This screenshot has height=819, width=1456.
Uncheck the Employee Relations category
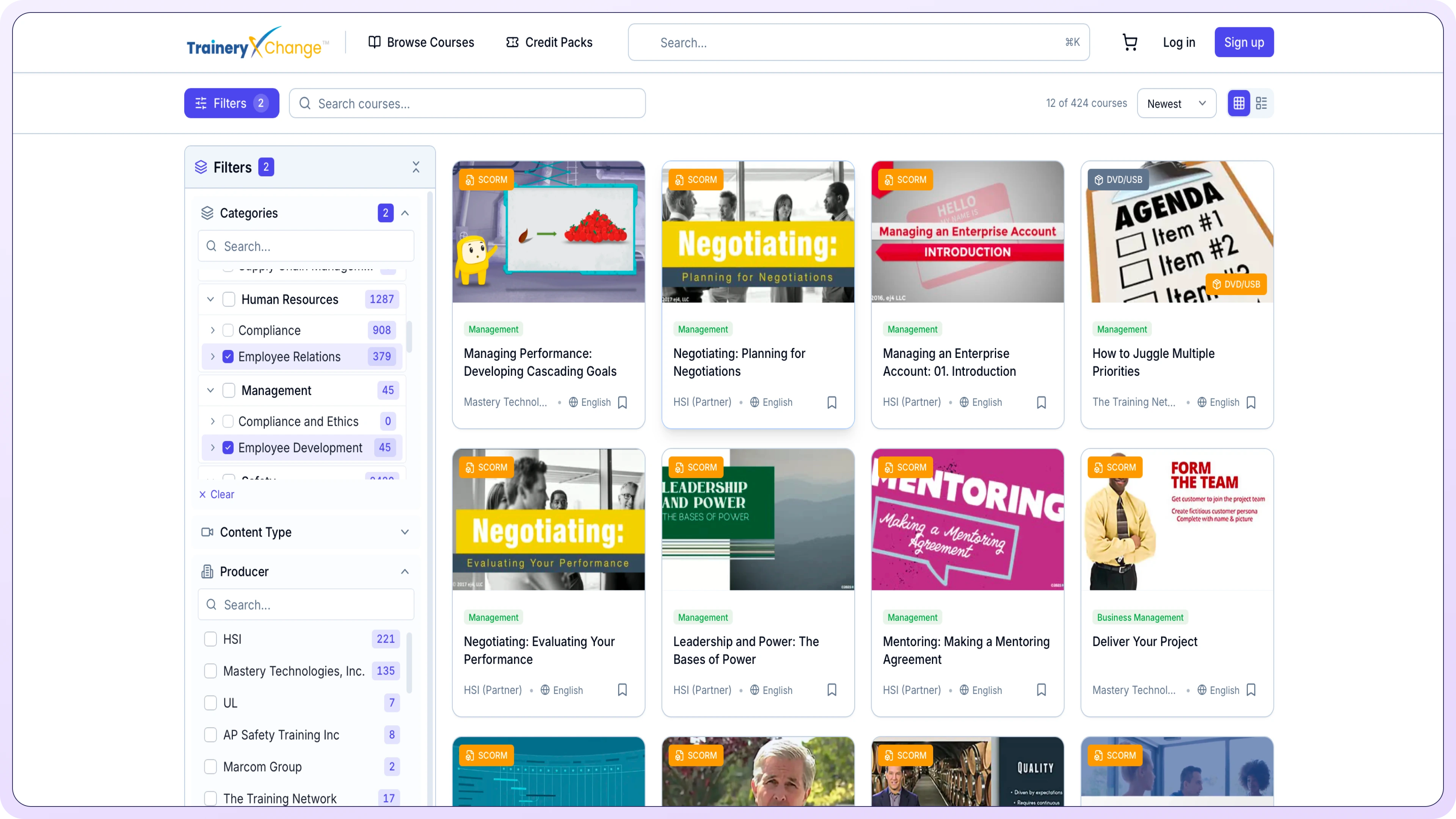pos(228,357)
